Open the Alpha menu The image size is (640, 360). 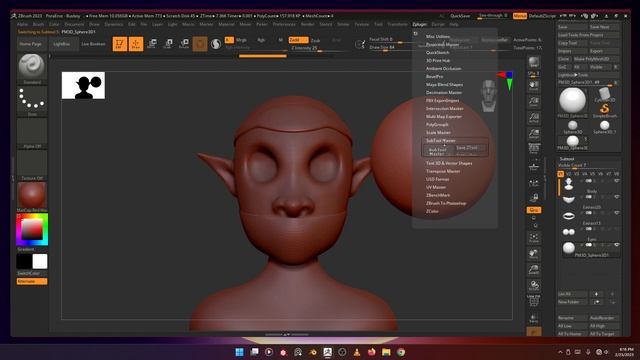[x=22, y=24]
